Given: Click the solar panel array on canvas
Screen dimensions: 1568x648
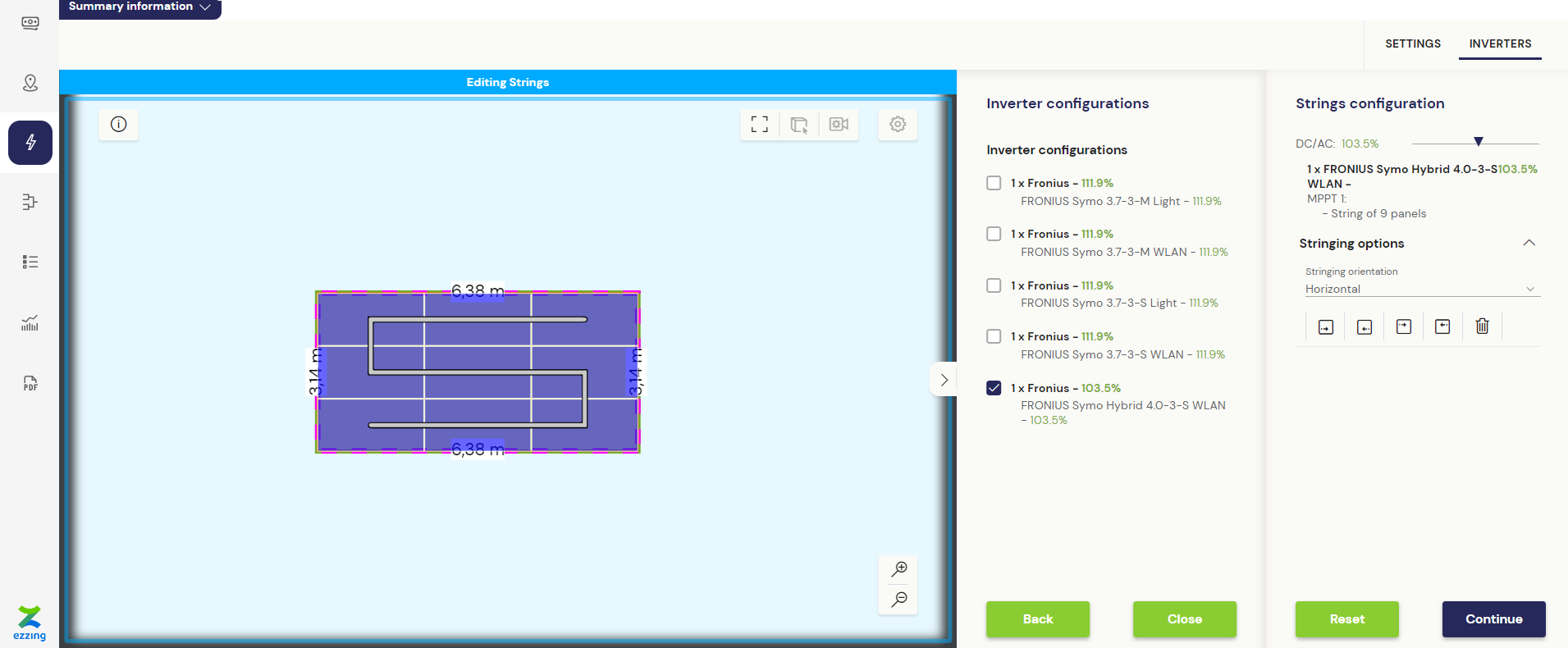Looking at the screenshot, I should pyautogui.click(x=478, y=372).
